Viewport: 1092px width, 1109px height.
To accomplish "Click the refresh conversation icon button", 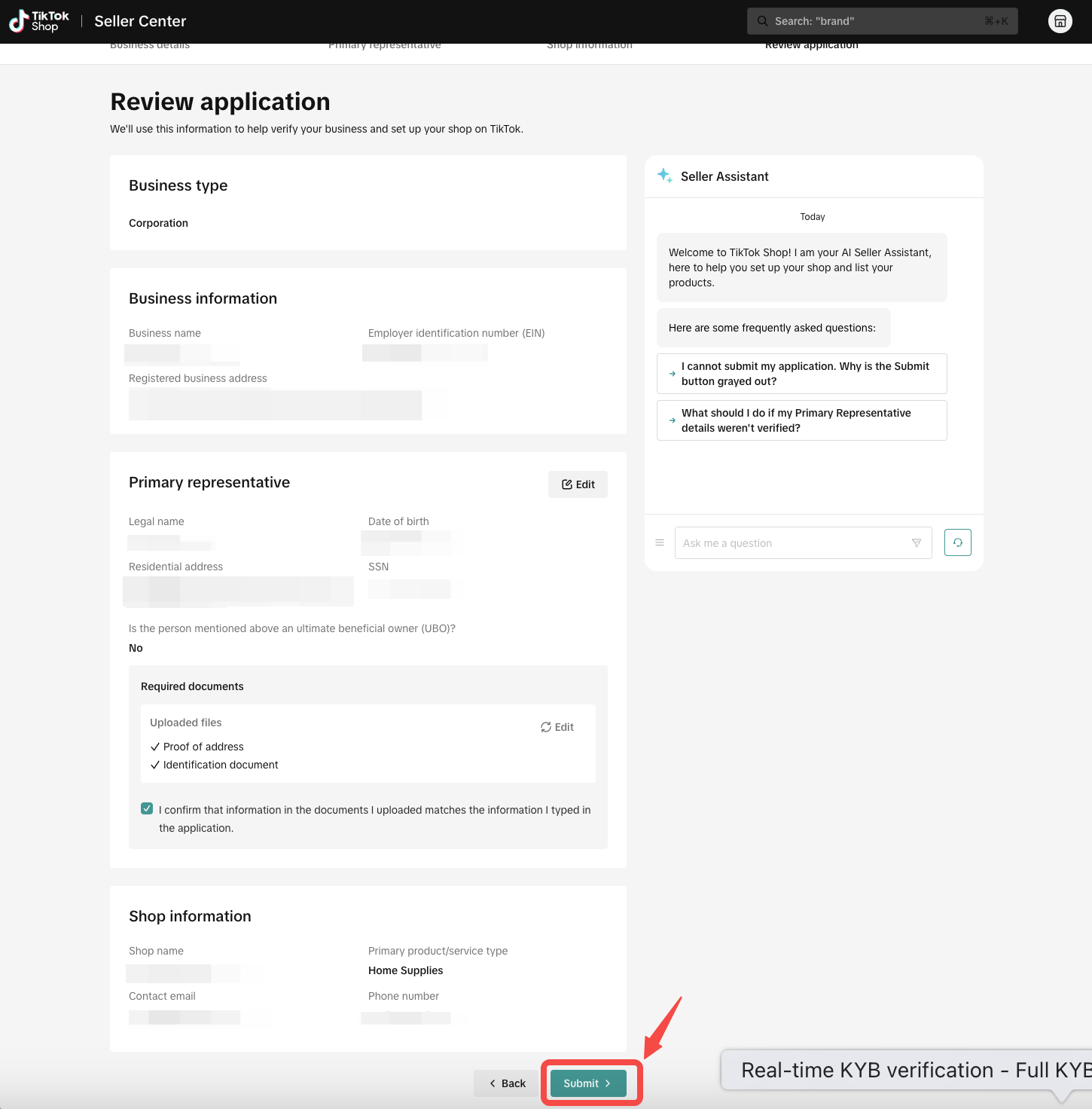I will (x=957, y=542).
